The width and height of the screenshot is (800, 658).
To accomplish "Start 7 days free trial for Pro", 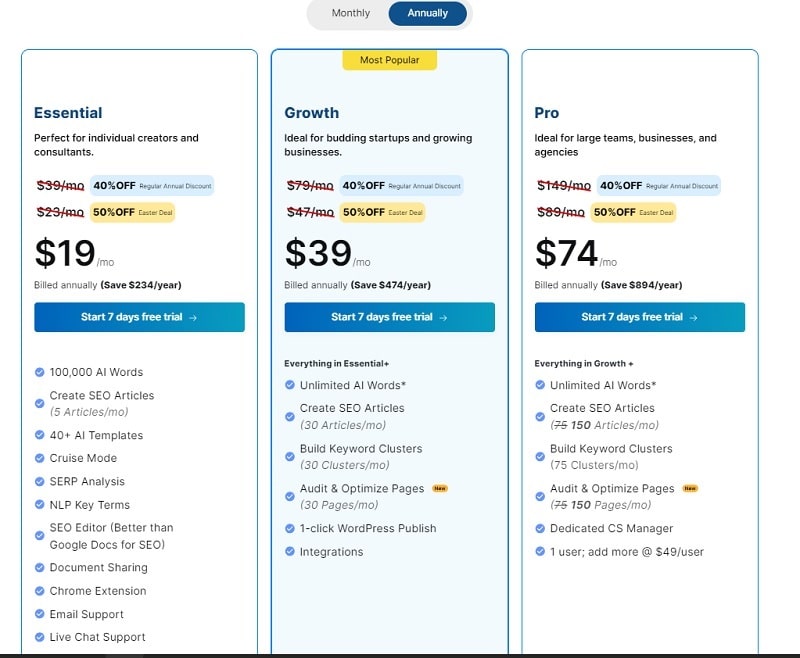I will pos(639,317).
